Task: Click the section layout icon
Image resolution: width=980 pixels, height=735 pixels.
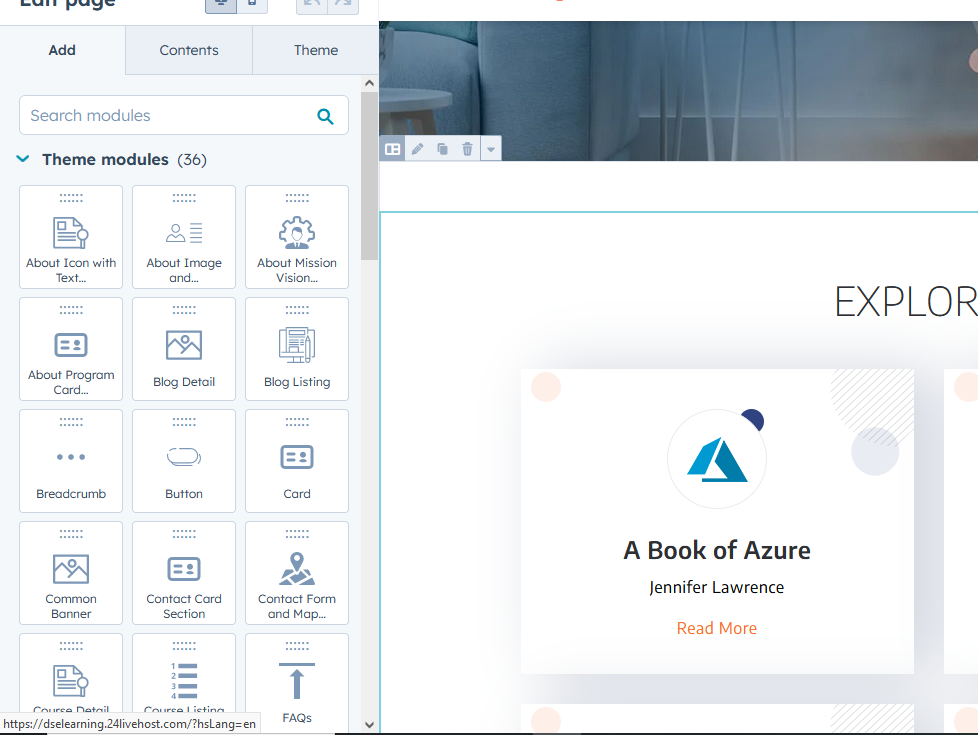Action: [393, 149]
